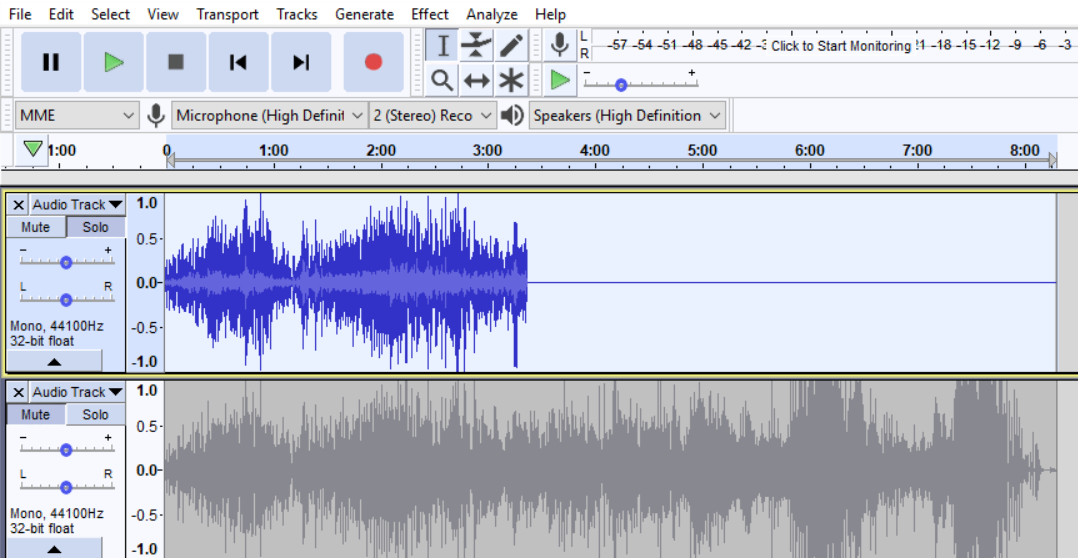Open the MME audio host dropdown
Screen dimensions: 1078x558
[x=77, y=115]
